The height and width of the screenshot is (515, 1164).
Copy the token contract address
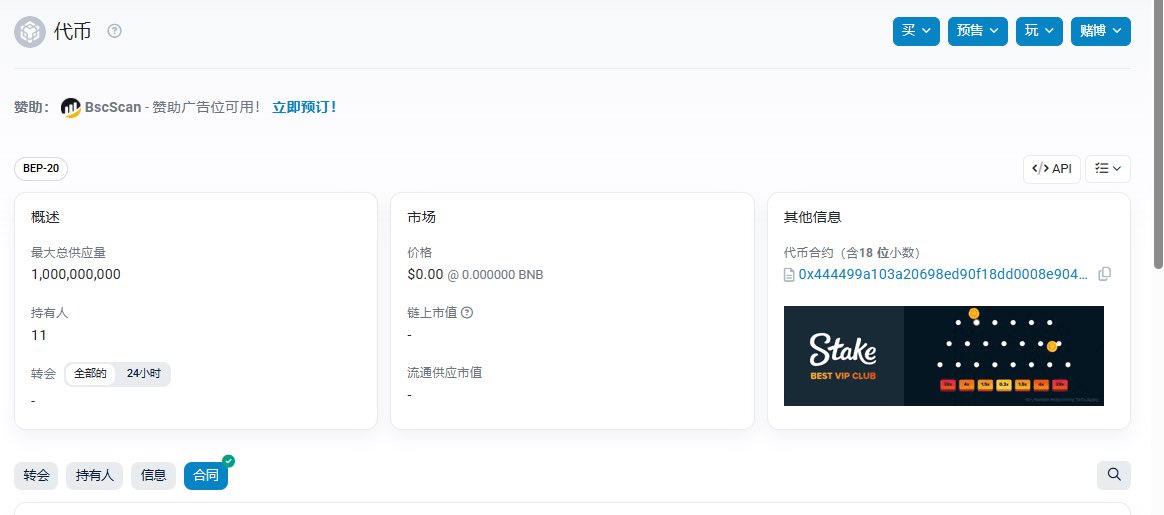tap(1104, 274)
